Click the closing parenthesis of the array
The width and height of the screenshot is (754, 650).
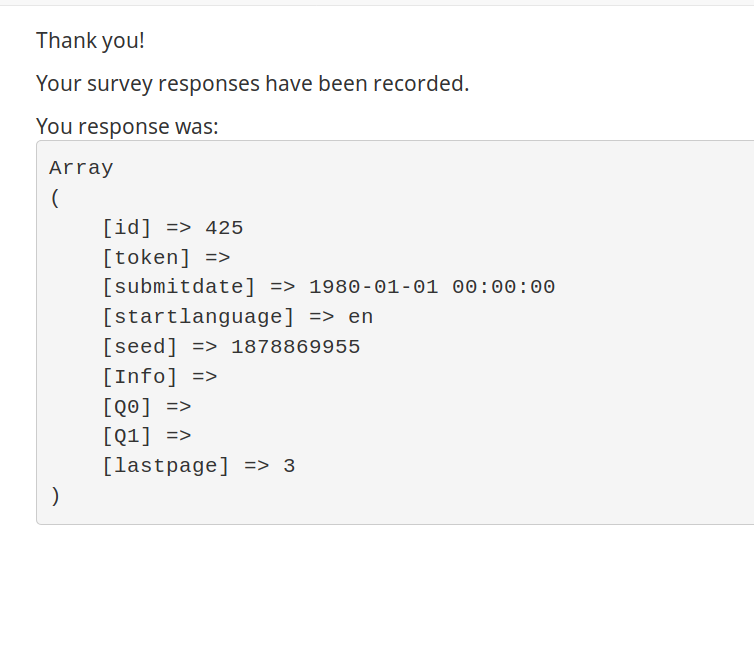55,496
